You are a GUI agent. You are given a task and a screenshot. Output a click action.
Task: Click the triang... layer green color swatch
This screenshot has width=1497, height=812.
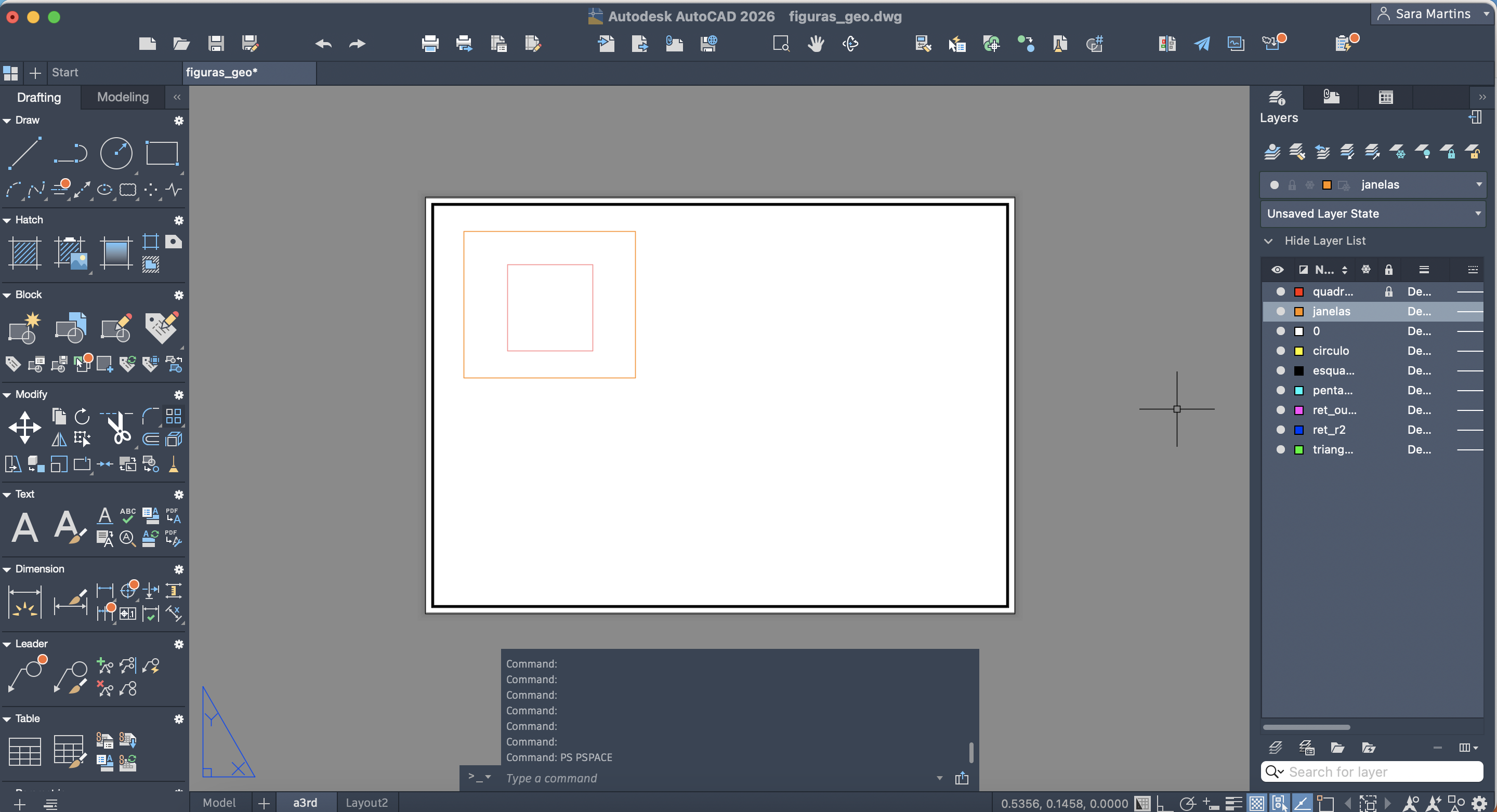click(1299, 449)
